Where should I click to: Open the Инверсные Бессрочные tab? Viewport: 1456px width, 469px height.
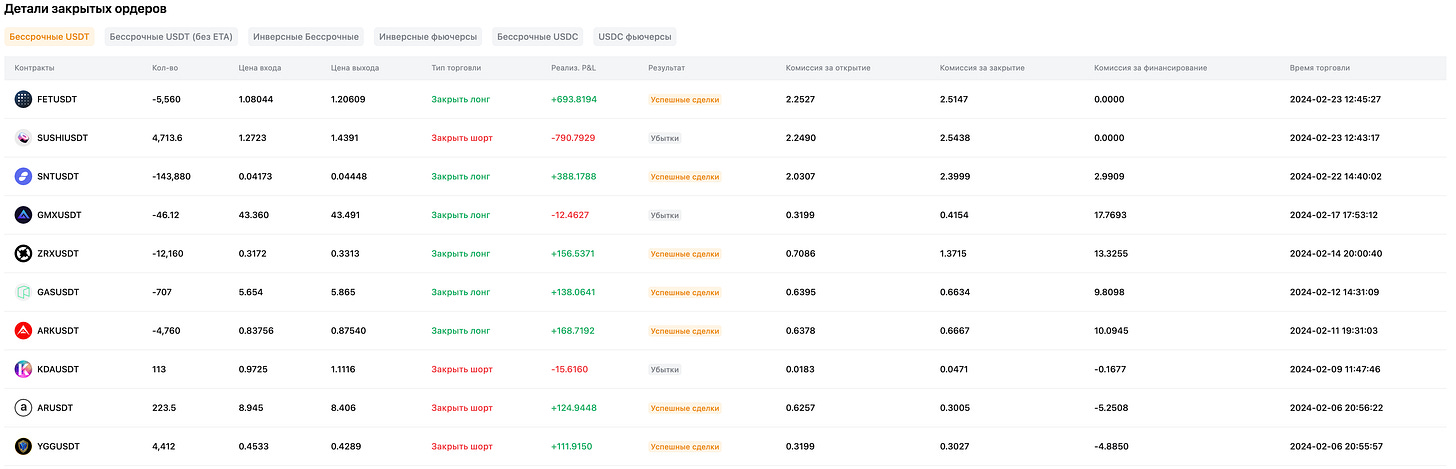coord(306,37)
